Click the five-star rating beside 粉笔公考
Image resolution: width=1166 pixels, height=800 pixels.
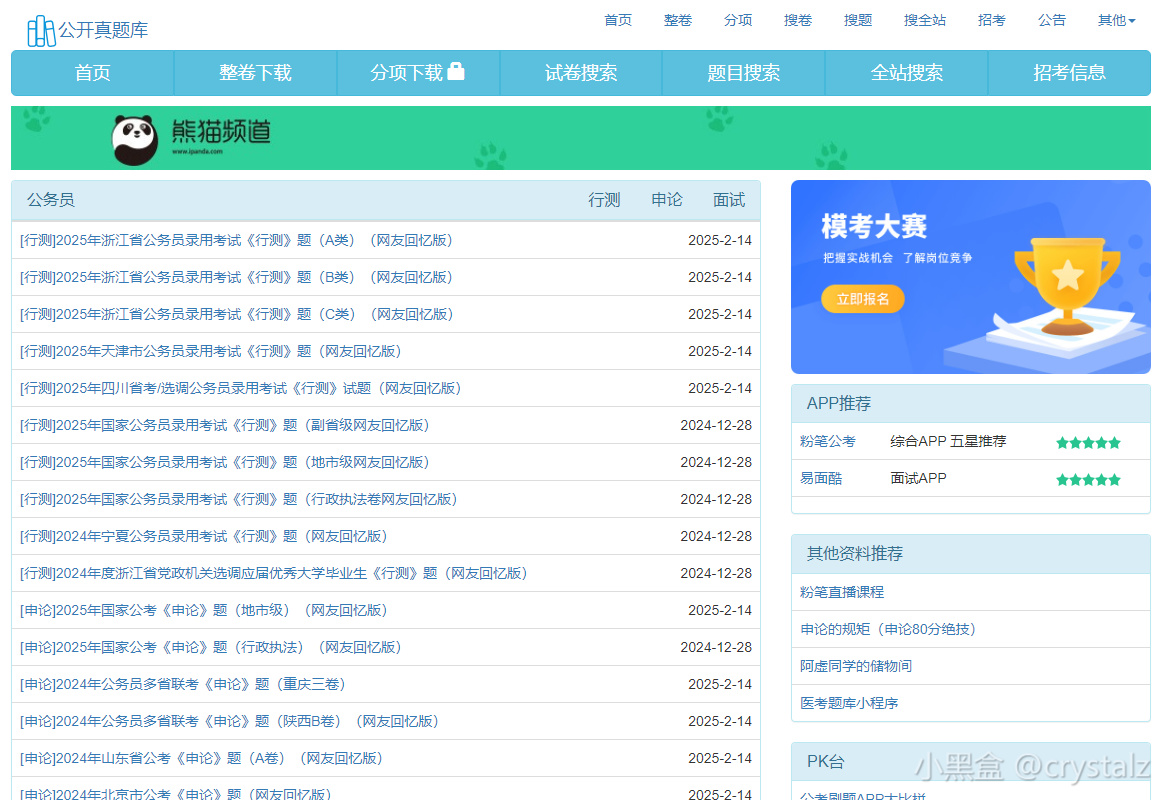1088,441
